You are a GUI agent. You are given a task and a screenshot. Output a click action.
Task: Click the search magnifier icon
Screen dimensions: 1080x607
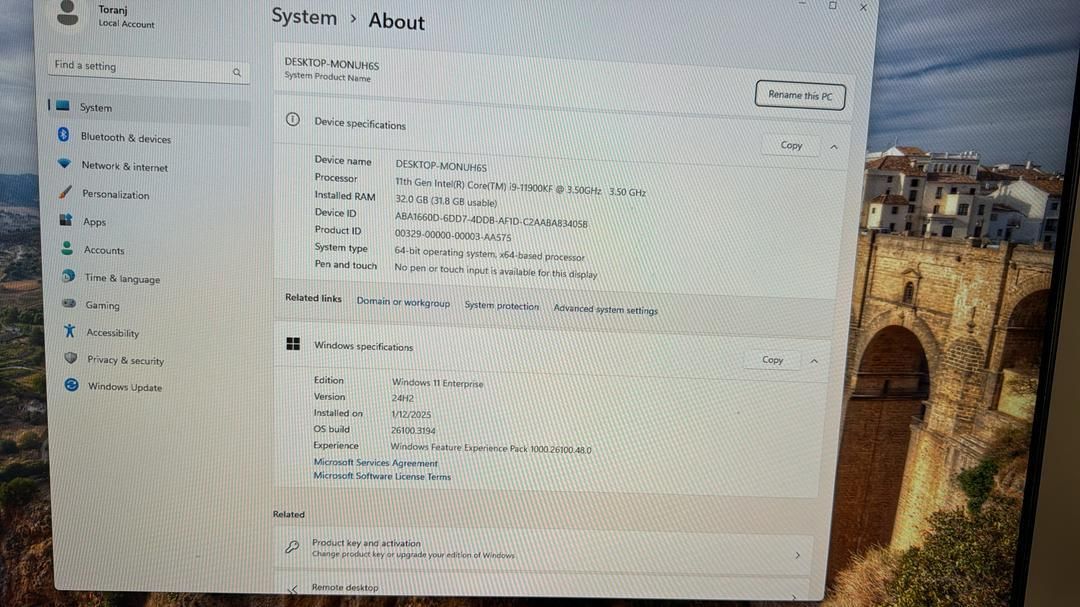(237, 72)
